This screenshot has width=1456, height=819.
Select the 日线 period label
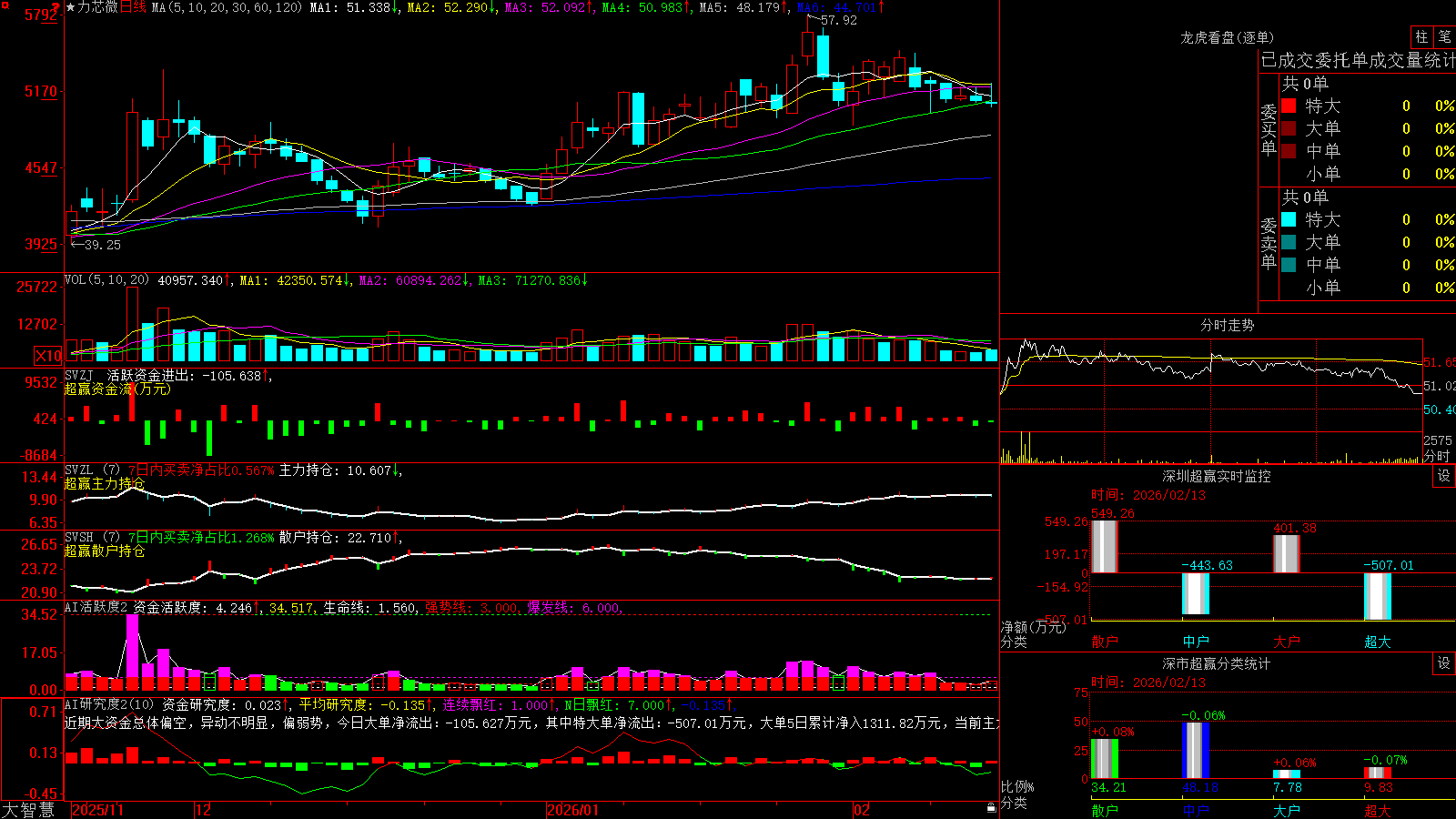coord(133,7)
